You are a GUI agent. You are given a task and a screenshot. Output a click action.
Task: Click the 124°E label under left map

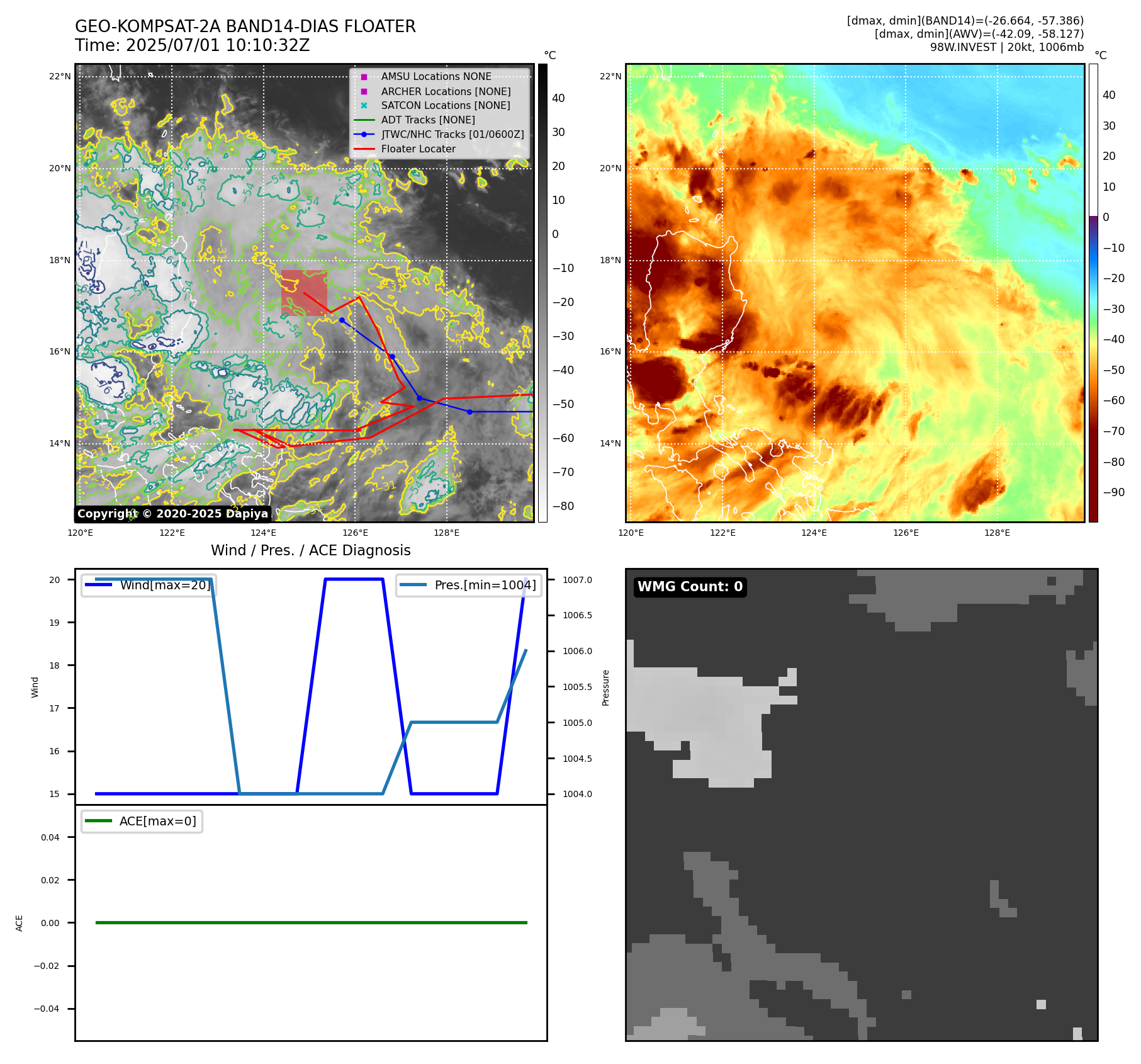[x=264, y=533]
